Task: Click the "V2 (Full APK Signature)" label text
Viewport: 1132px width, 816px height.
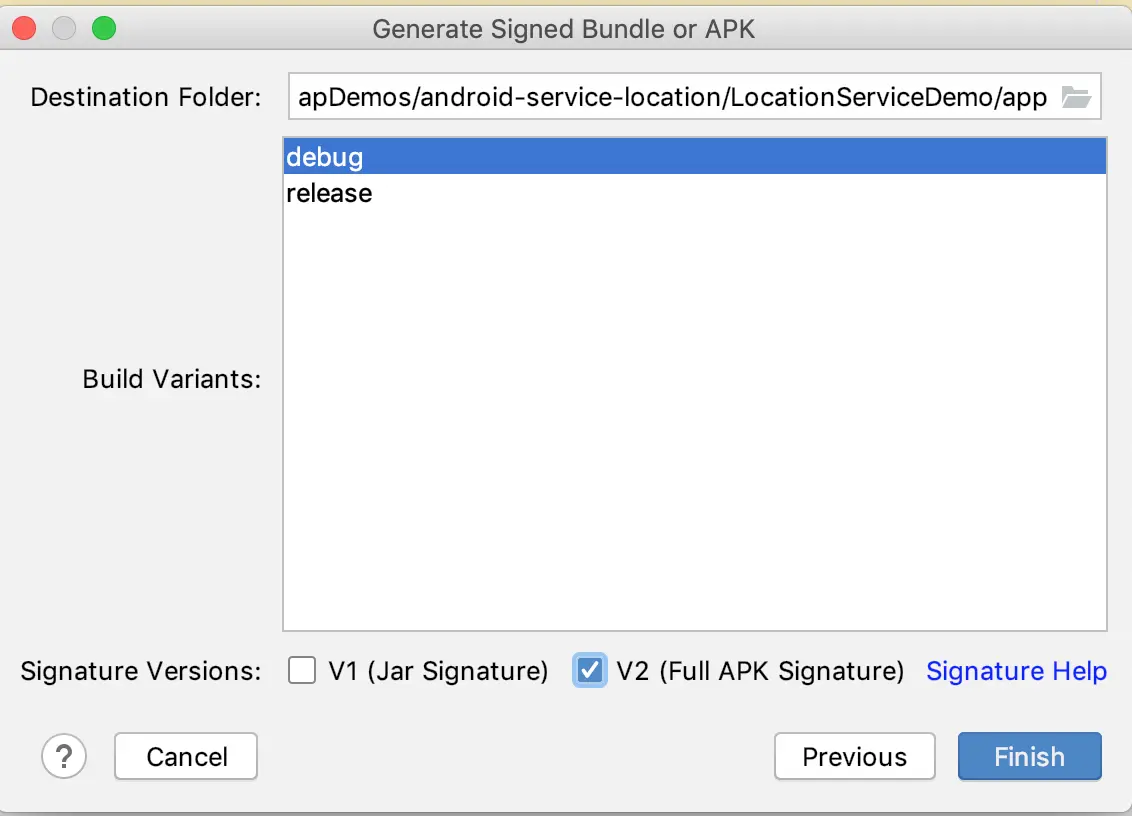Action: tap(760, 670)
